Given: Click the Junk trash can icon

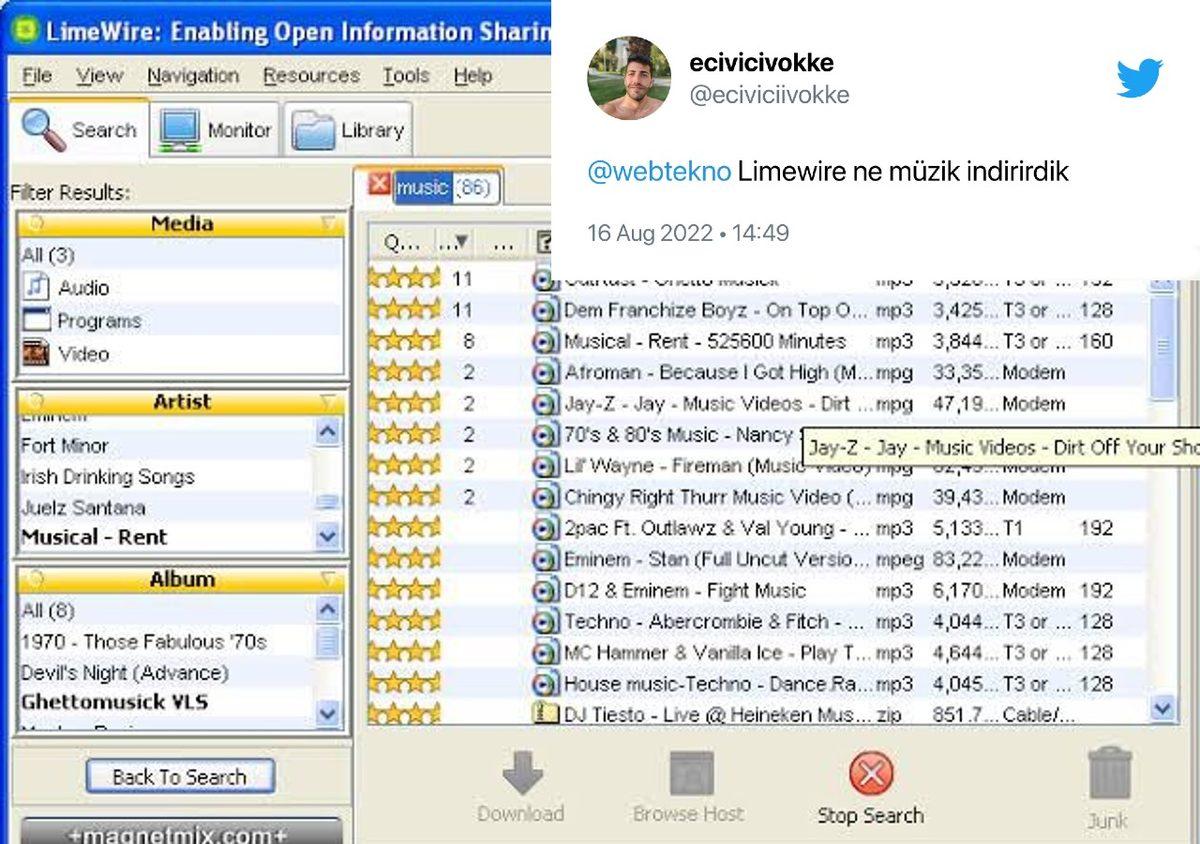Looking at the screenshot, I should [1108, 773].
